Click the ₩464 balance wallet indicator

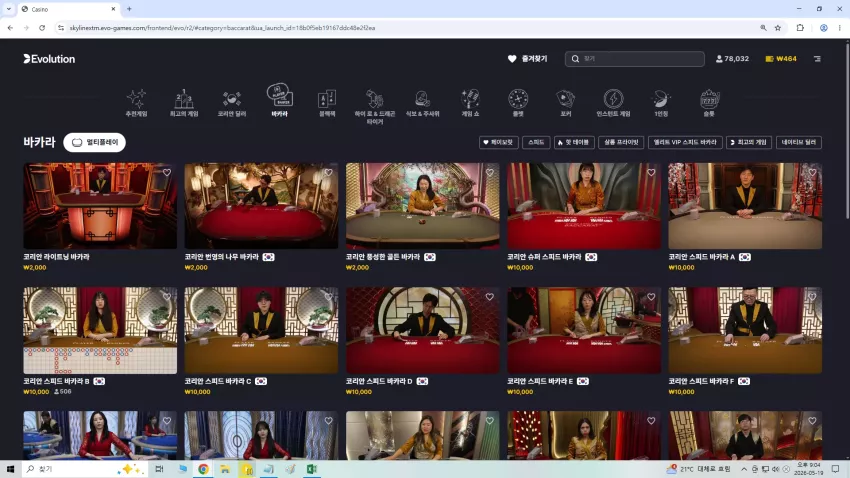(781, 59)
